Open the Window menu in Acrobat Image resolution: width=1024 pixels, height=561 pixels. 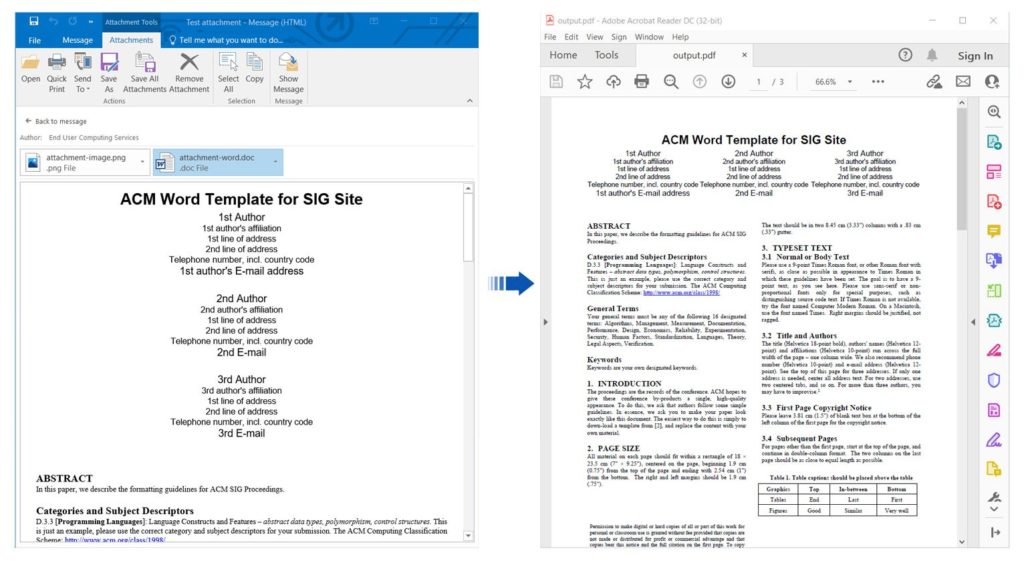pos(649,37)
